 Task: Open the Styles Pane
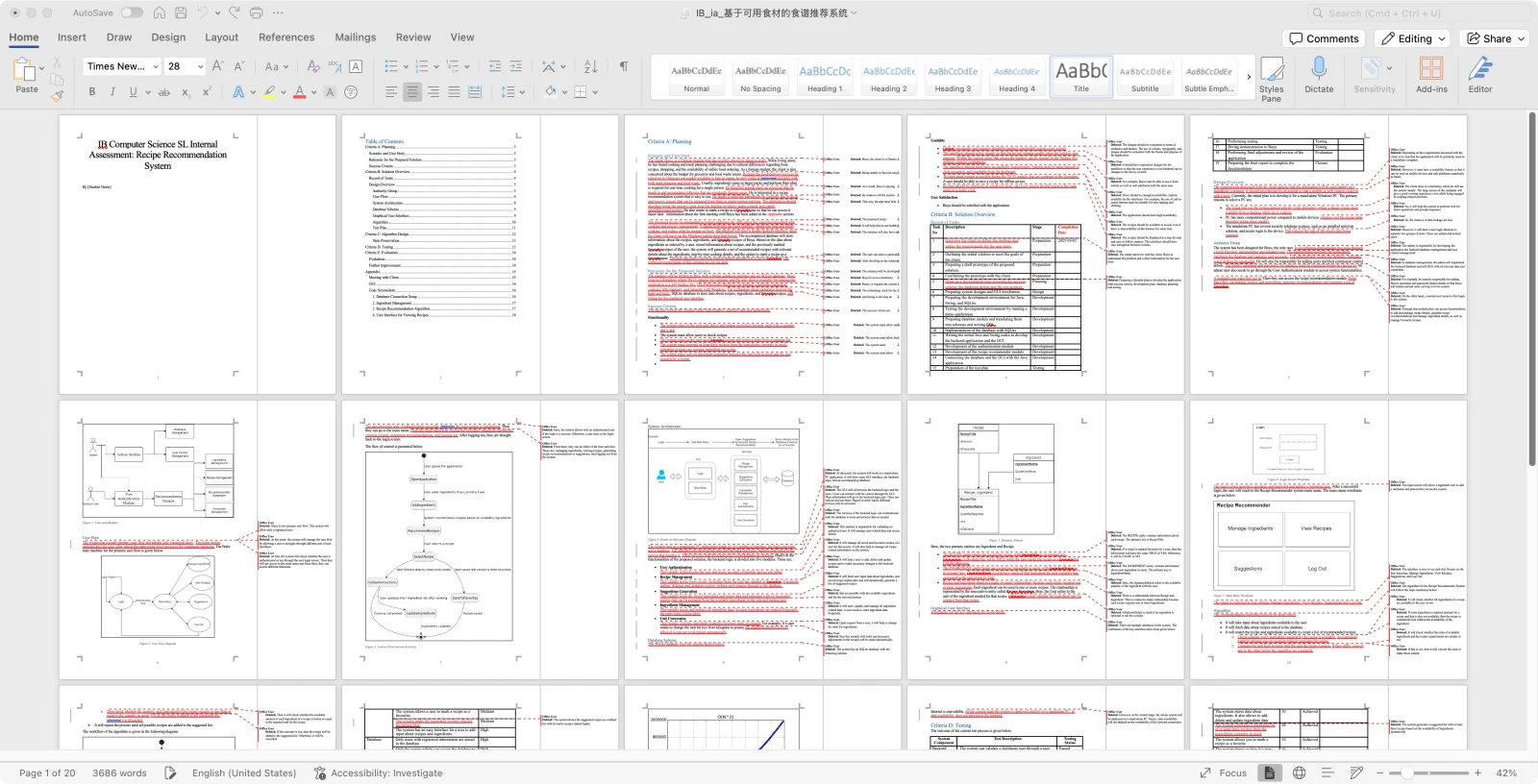point(1272,80)
